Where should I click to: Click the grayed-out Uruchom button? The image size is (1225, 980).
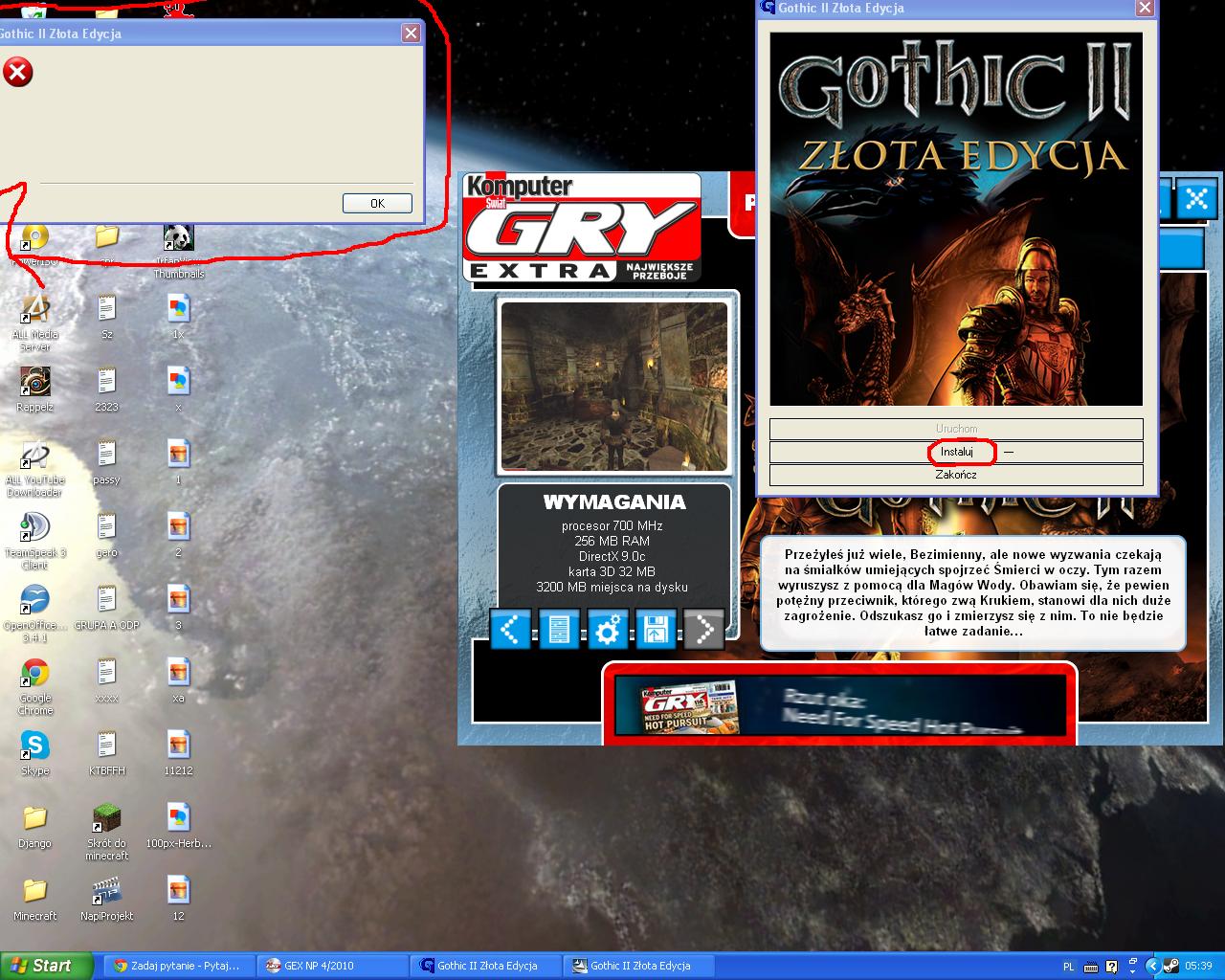956,429
